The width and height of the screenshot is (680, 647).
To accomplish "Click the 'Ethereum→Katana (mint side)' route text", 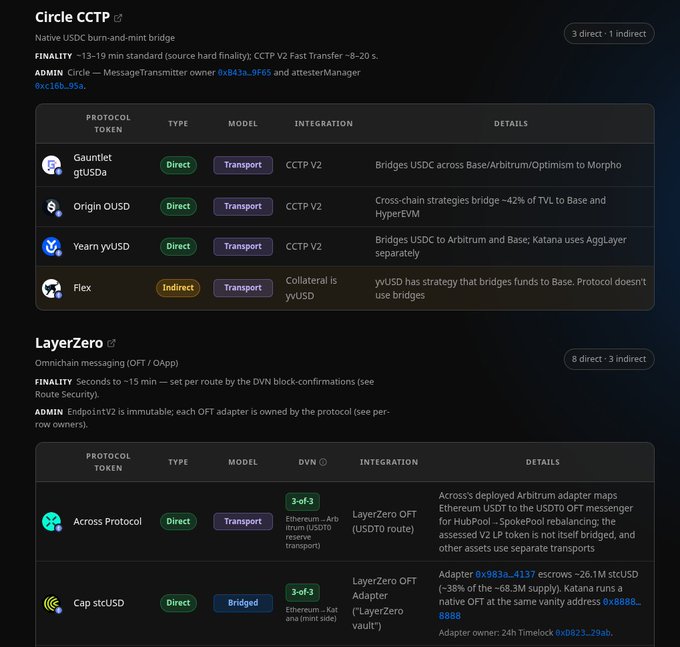I will (x=311, y=614).
